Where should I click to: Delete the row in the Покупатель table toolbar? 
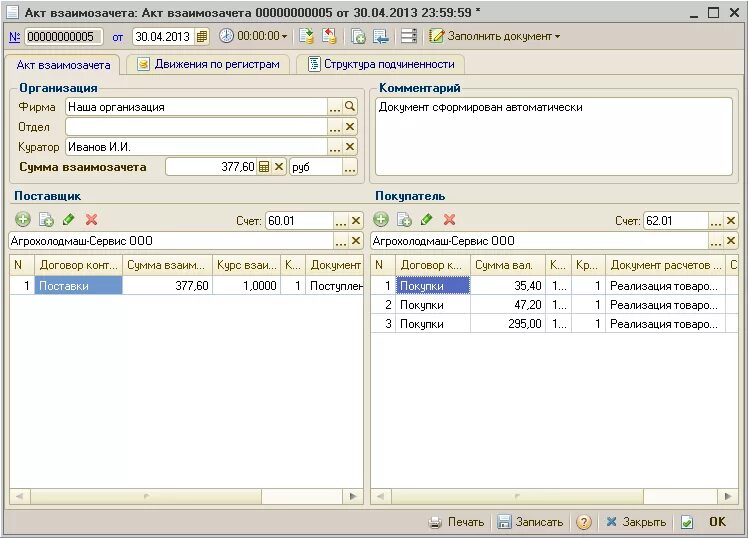pos(449,219)
